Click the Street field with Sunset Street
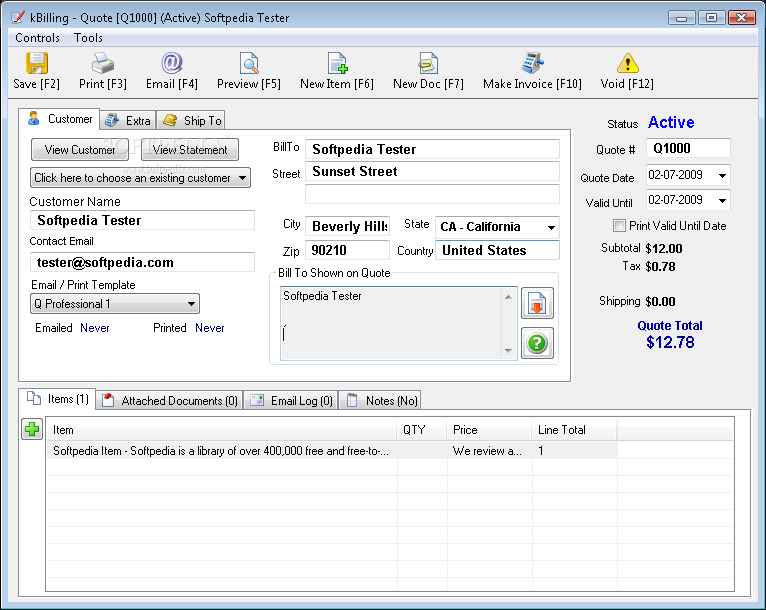 432,171
